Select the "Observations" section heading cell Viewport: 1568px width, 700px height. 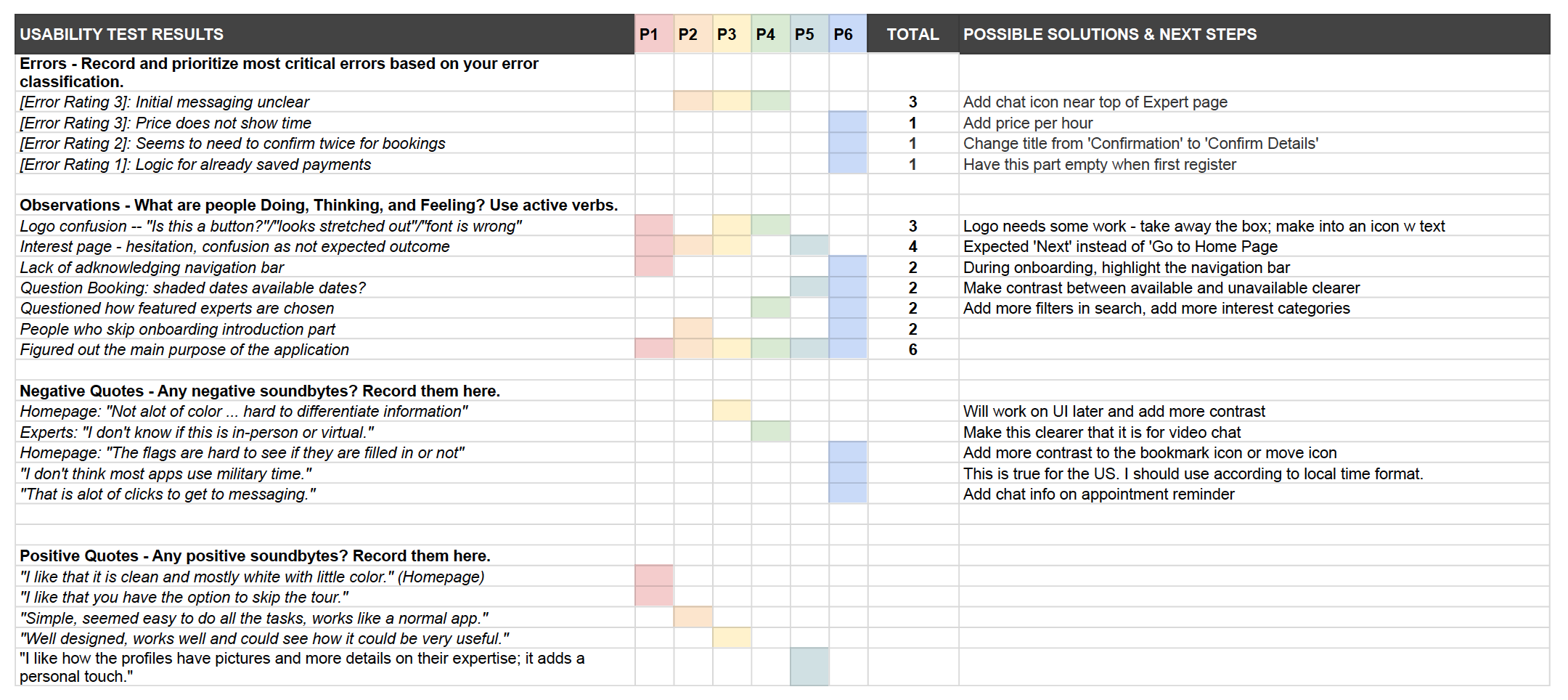(319, 205)
